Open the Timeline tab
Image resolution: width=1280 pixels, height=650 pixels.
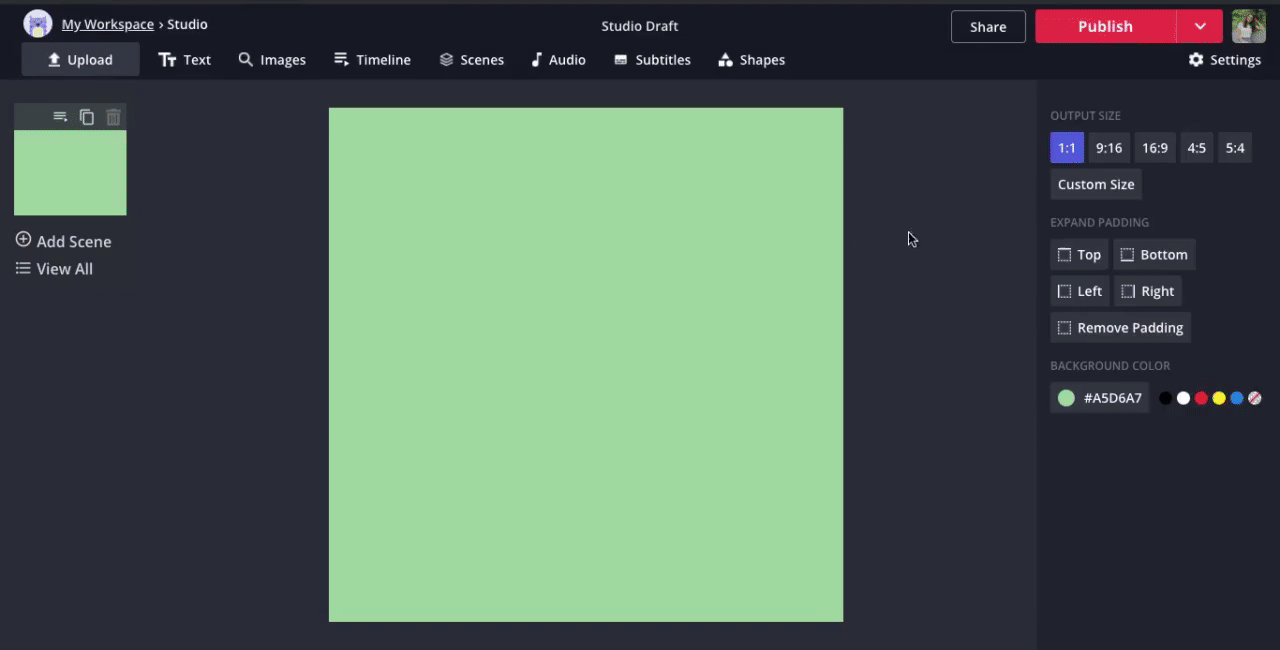(372, 60)
